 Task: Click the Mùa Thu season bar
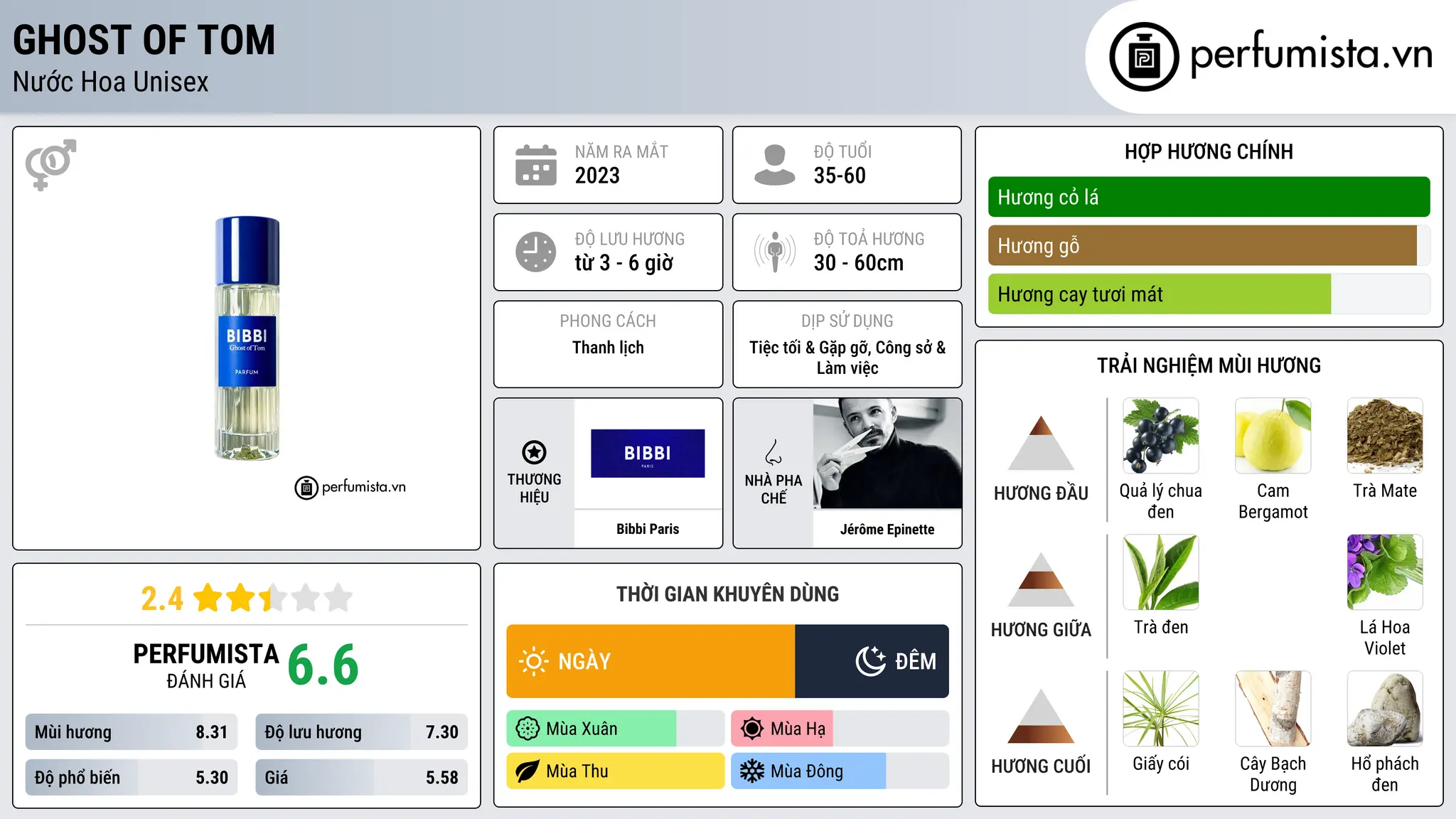point(615,771)
